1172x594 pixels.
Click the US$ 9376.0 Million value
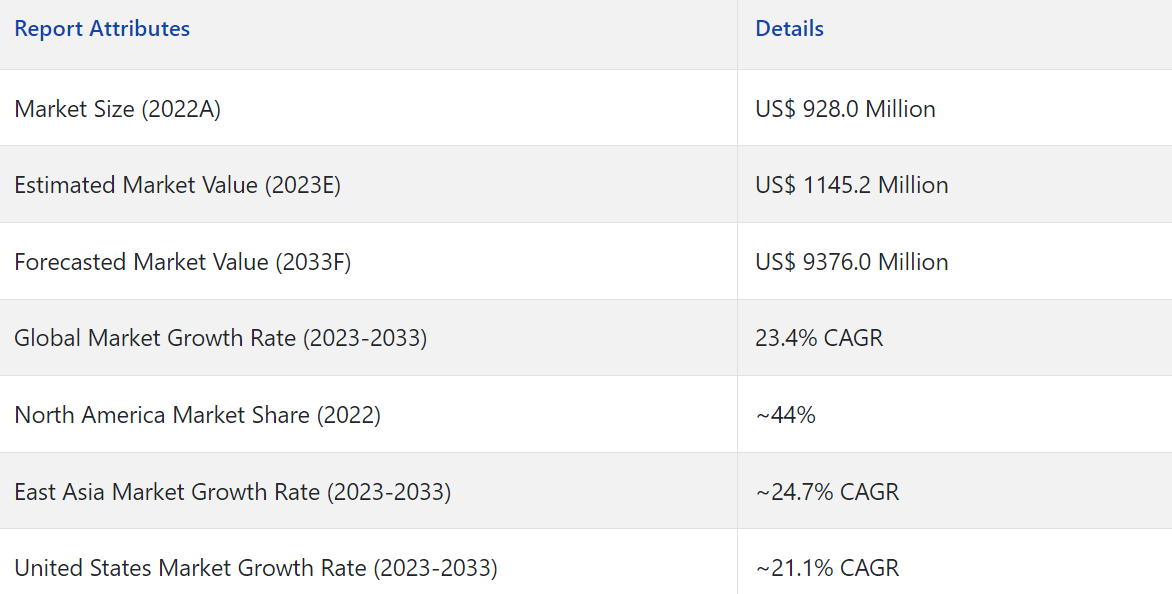(x=851, y=262)
